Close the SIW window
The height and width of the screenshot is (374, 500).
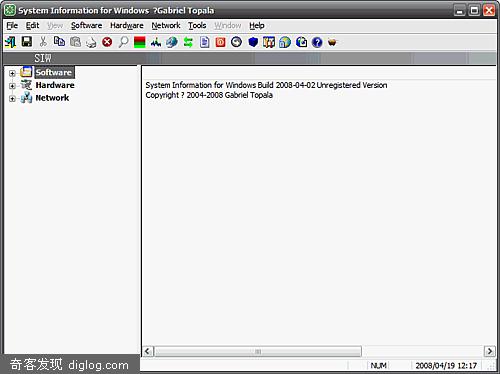click(x=489, y=11)
